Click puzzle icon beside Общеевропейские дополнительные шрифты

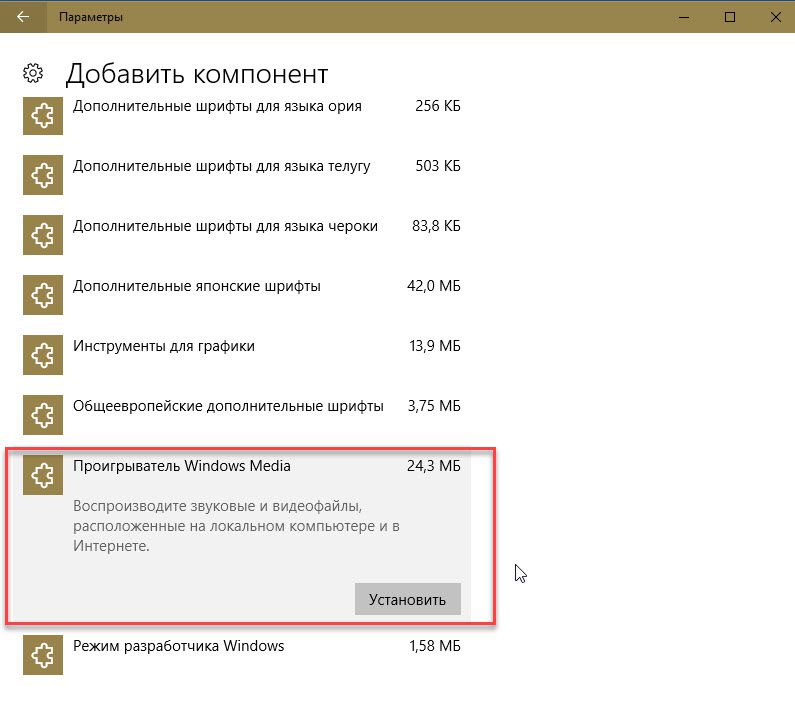coord(42,415)
